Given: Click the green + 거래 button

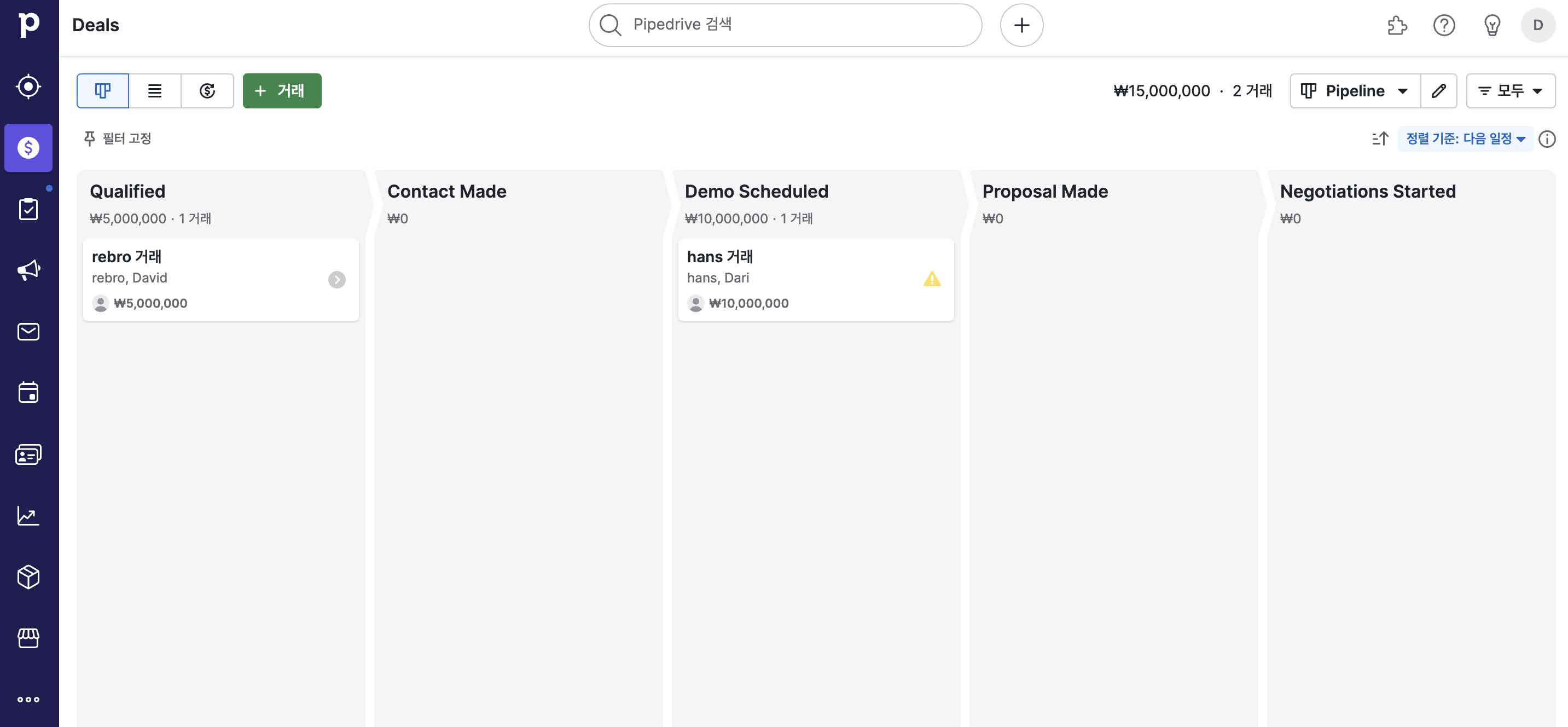Looking at the screenshot, I should click(282, 91).
